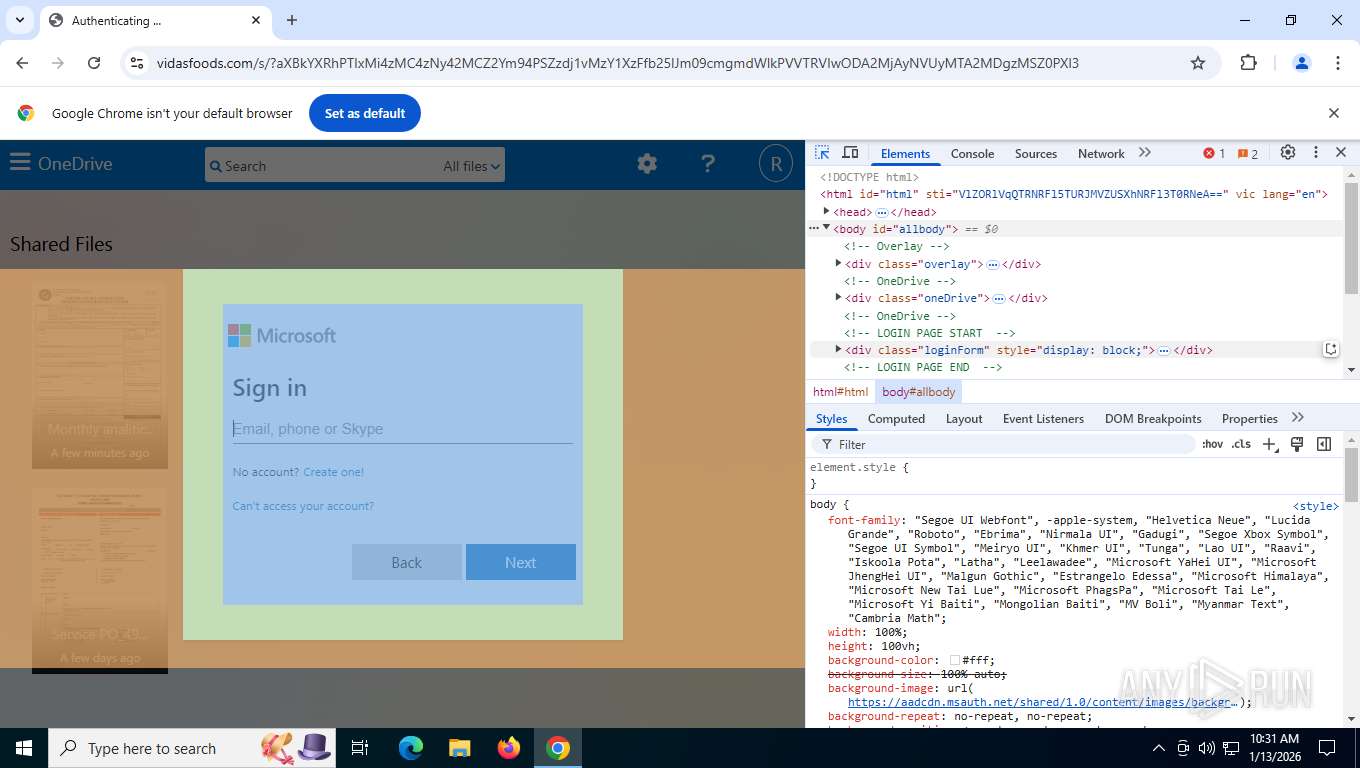Select html#html breadcrumb
Image resolution: width=1360 pixels, height=768 pixels.
click(840, 392)
